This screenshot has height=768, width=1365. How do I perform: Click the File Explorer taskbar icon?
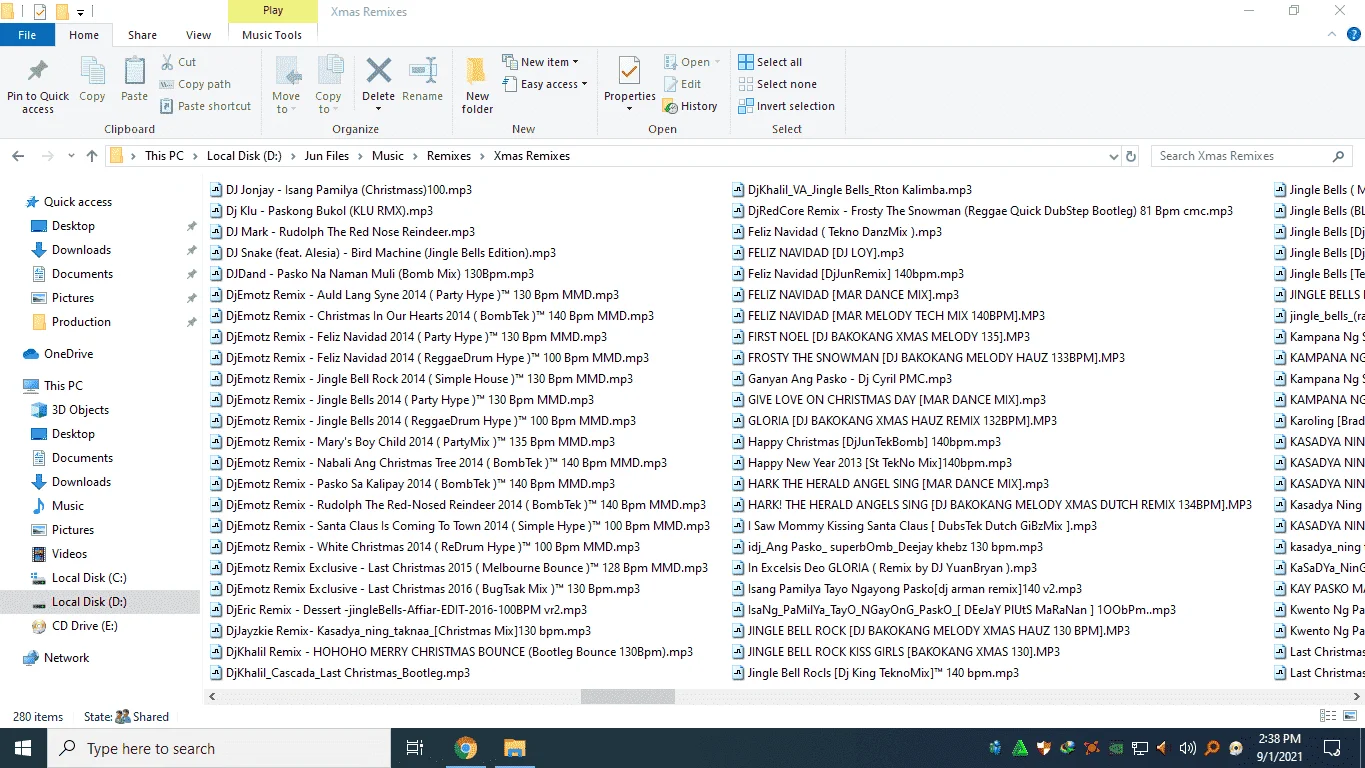pos(514,748)
